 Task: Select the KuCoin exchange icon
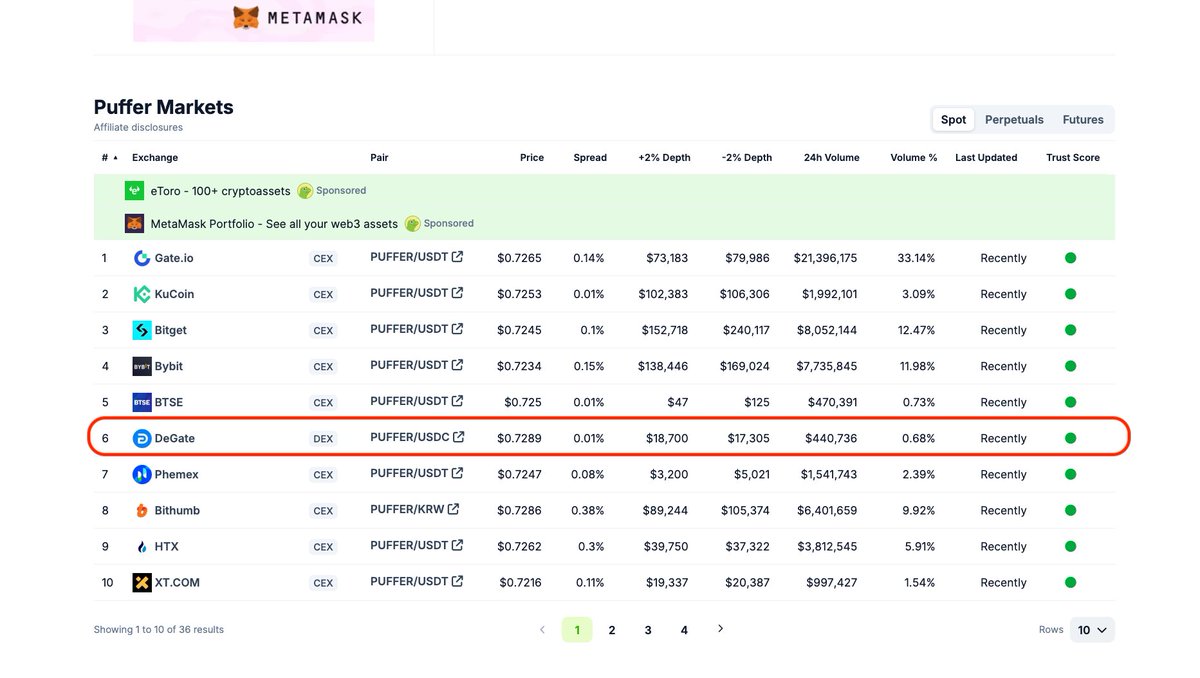coord(141,294)
